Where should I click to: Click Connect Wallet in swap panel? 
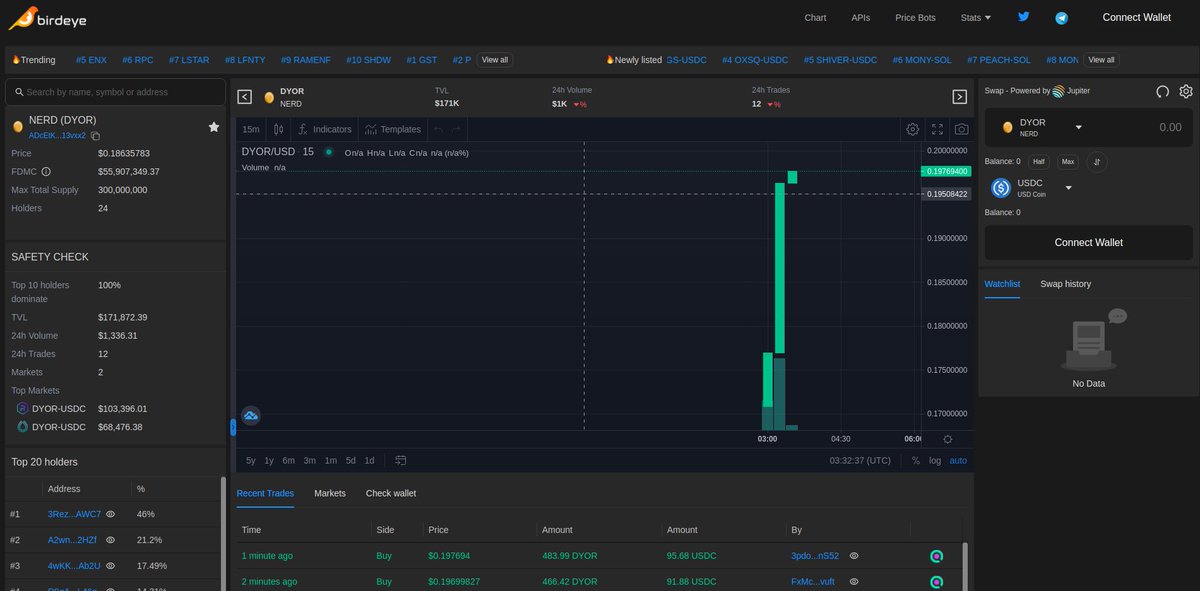(x=1088, y=243)
